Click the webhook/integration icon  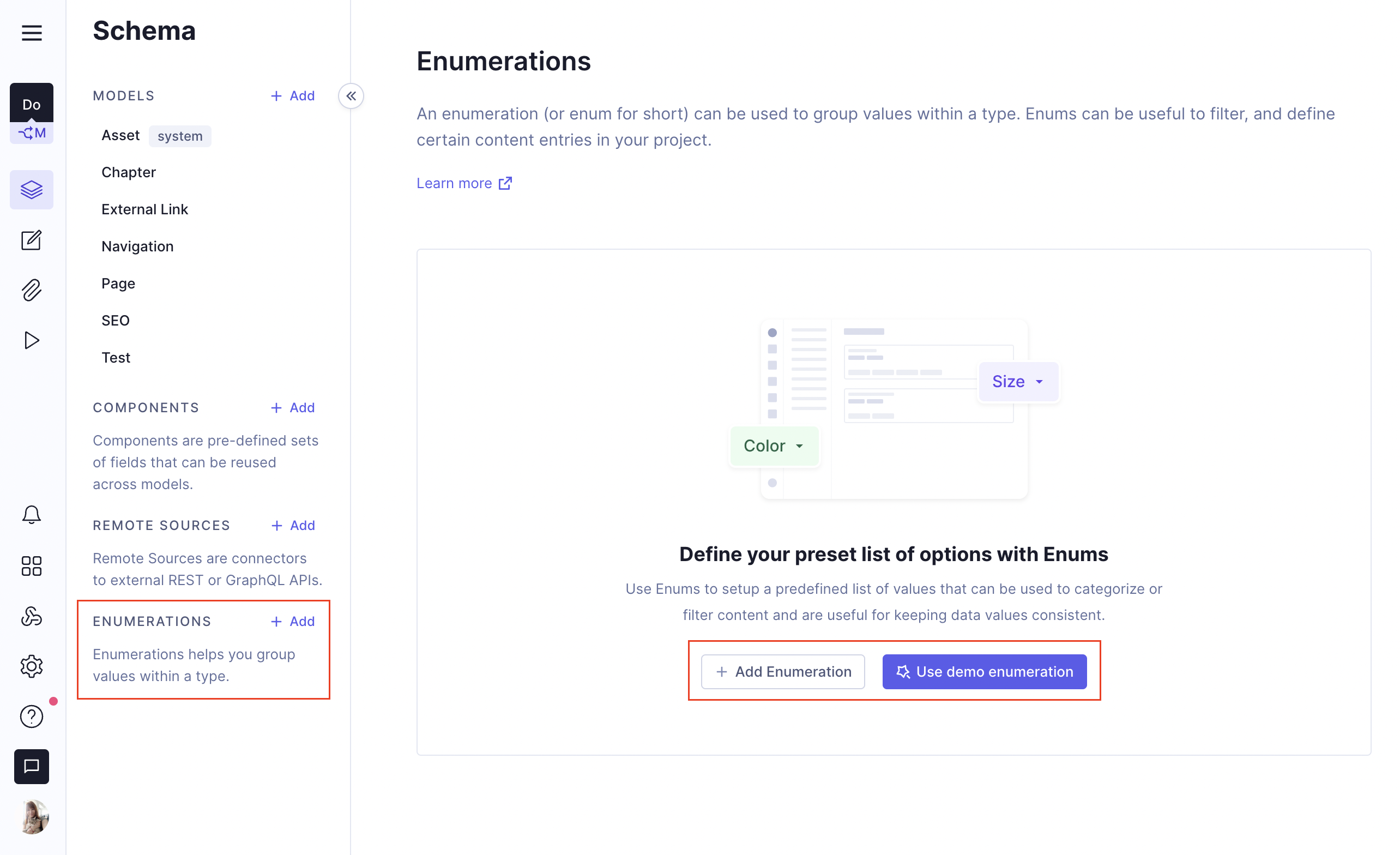point(32,614)
